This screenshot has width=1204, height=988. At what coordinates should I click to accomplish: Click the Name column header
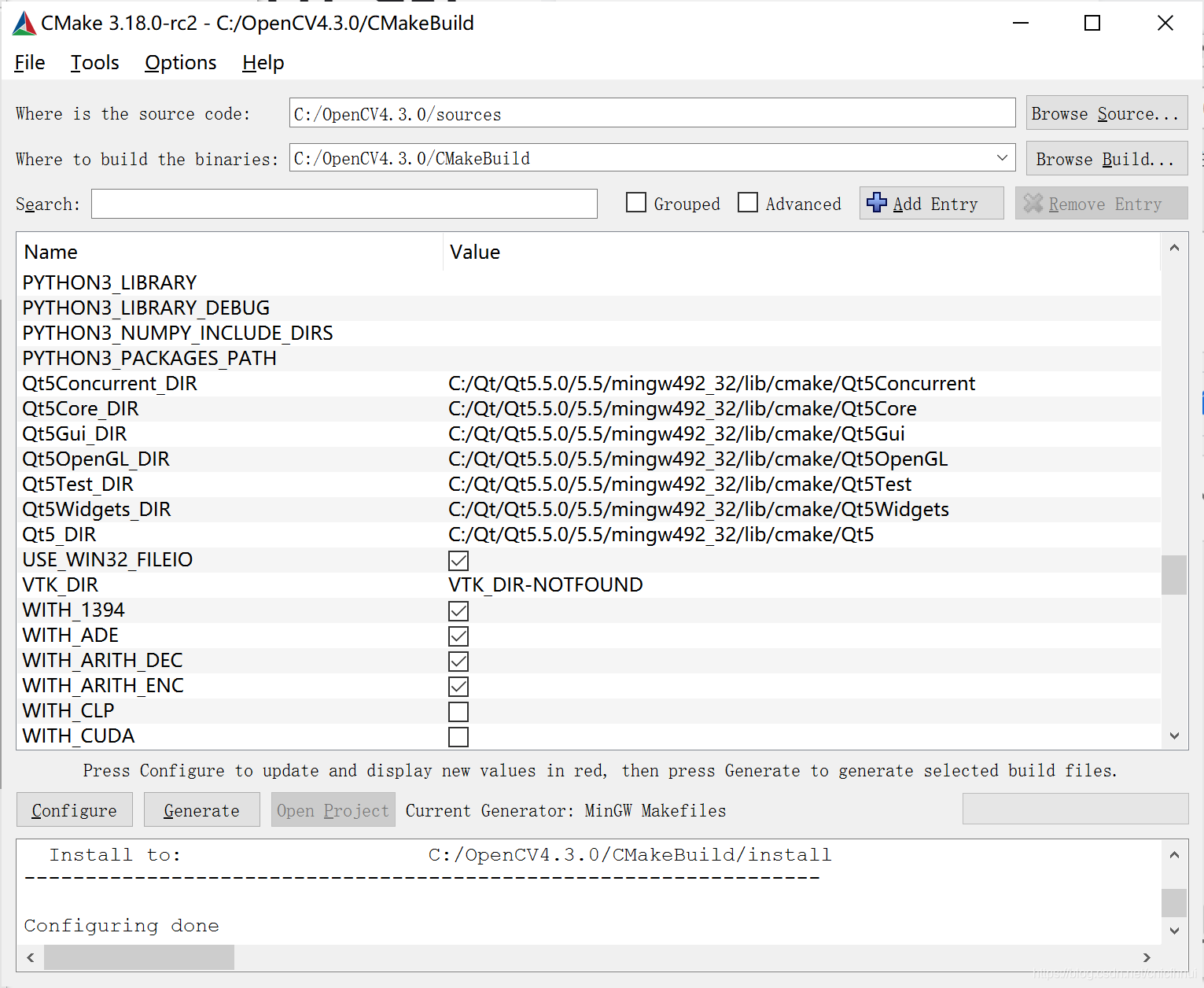tap(230, 252)
